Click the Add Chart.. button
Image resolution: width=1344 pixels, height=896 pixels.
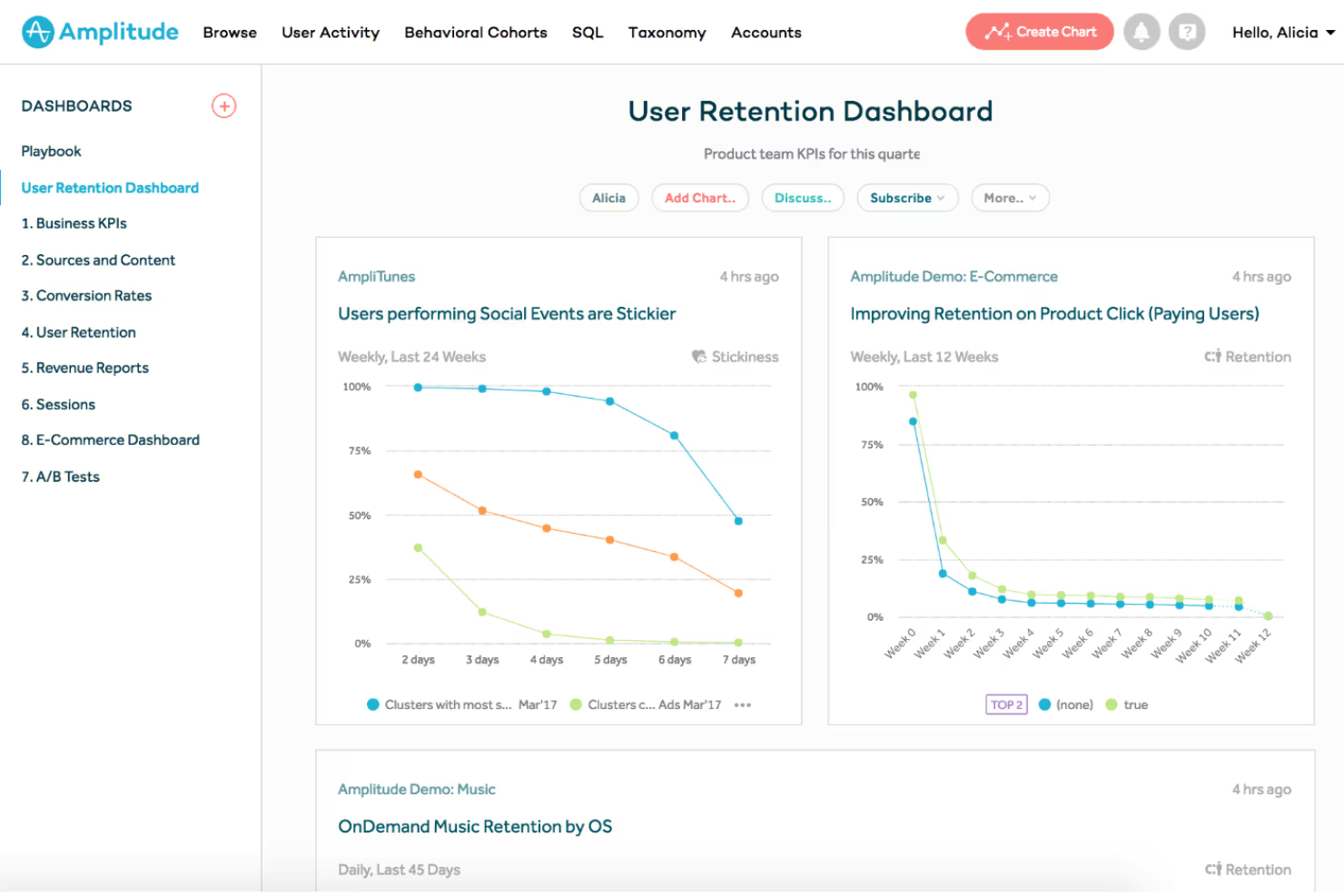tap(700, 198)
